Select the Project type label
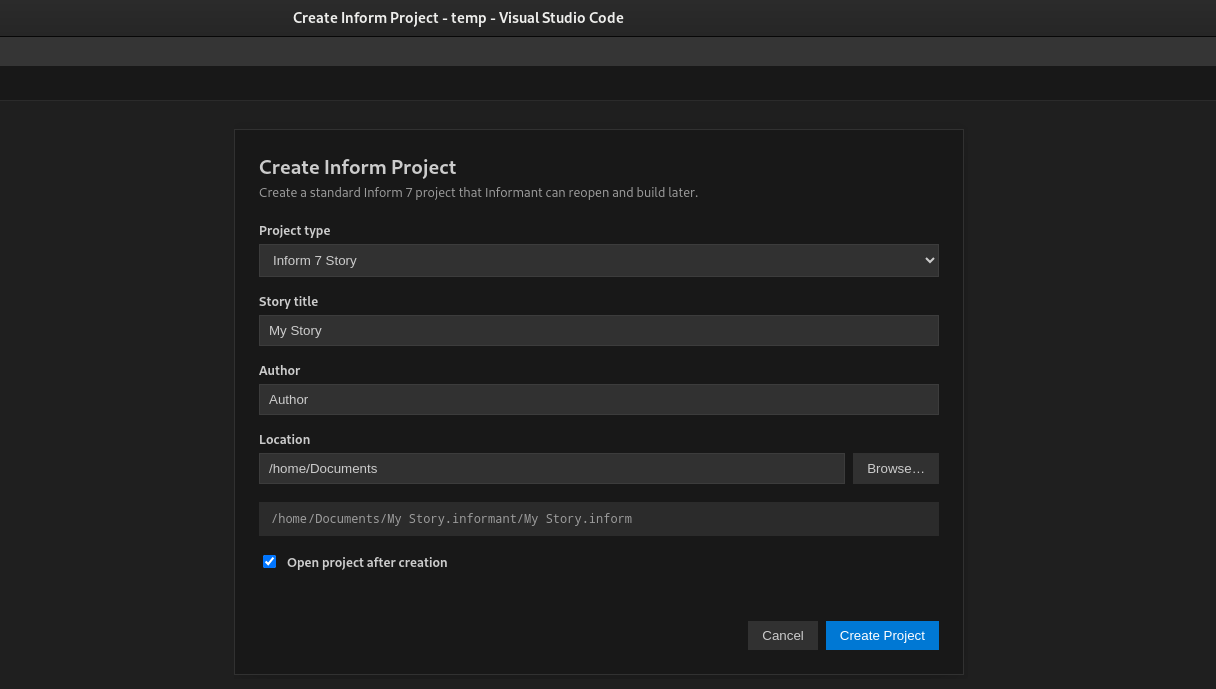Image resolution: width=1216 pixels, height=689 pixels. click(294, 230)
